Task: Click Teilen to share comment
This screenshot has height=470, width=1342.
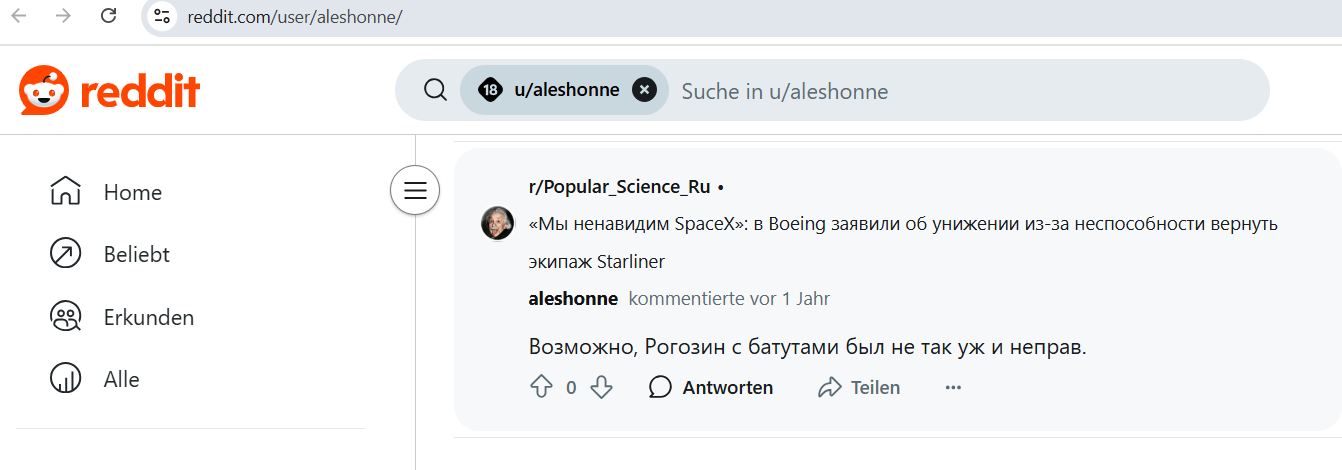Action: (859, 387)
